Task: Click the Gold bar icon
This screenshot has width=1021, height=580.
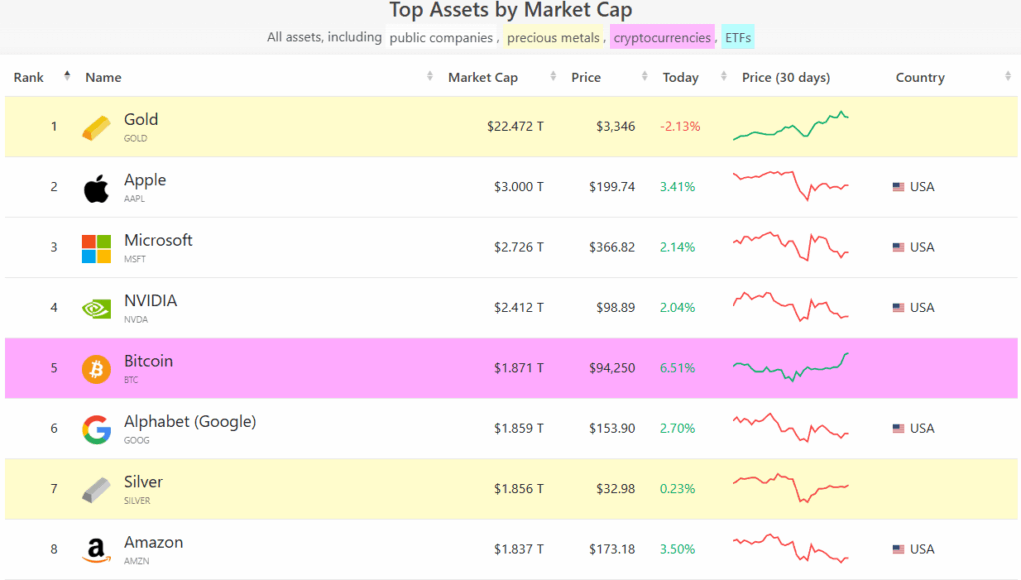Action: click(96, 128)
